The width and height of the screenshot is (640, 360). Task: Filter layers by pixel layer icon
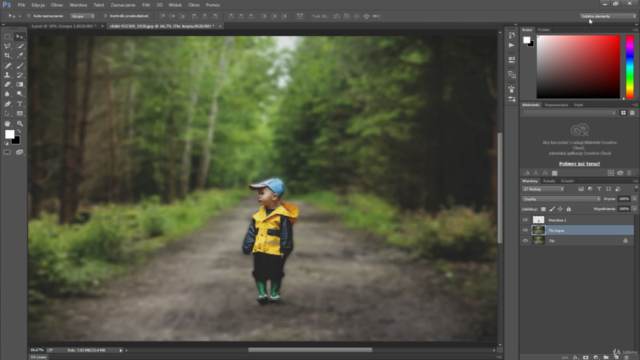581,189
